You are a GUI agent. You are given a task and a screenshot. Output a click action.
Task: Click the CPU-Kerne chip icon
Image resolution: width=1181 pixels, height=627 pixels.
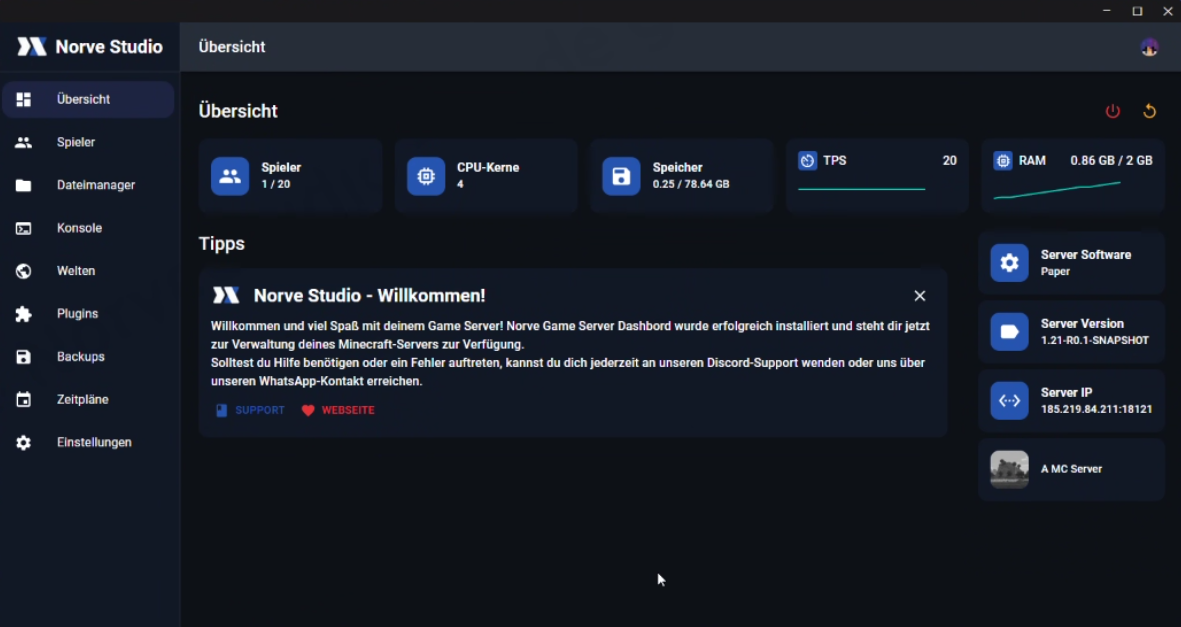coord(426,176)
